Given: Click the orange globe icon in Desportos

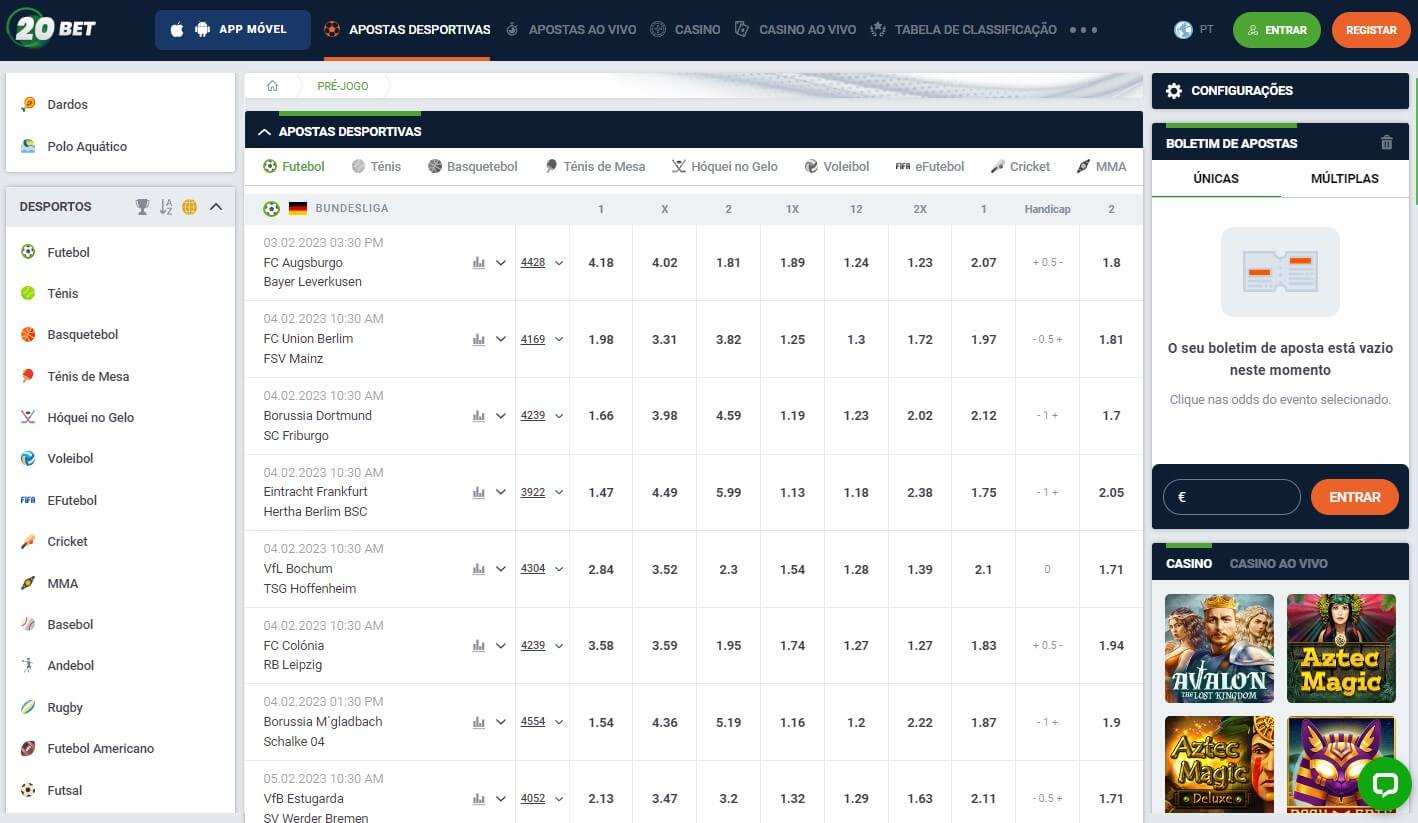Looking at the screenshot, I should click(x=189, y=207).
